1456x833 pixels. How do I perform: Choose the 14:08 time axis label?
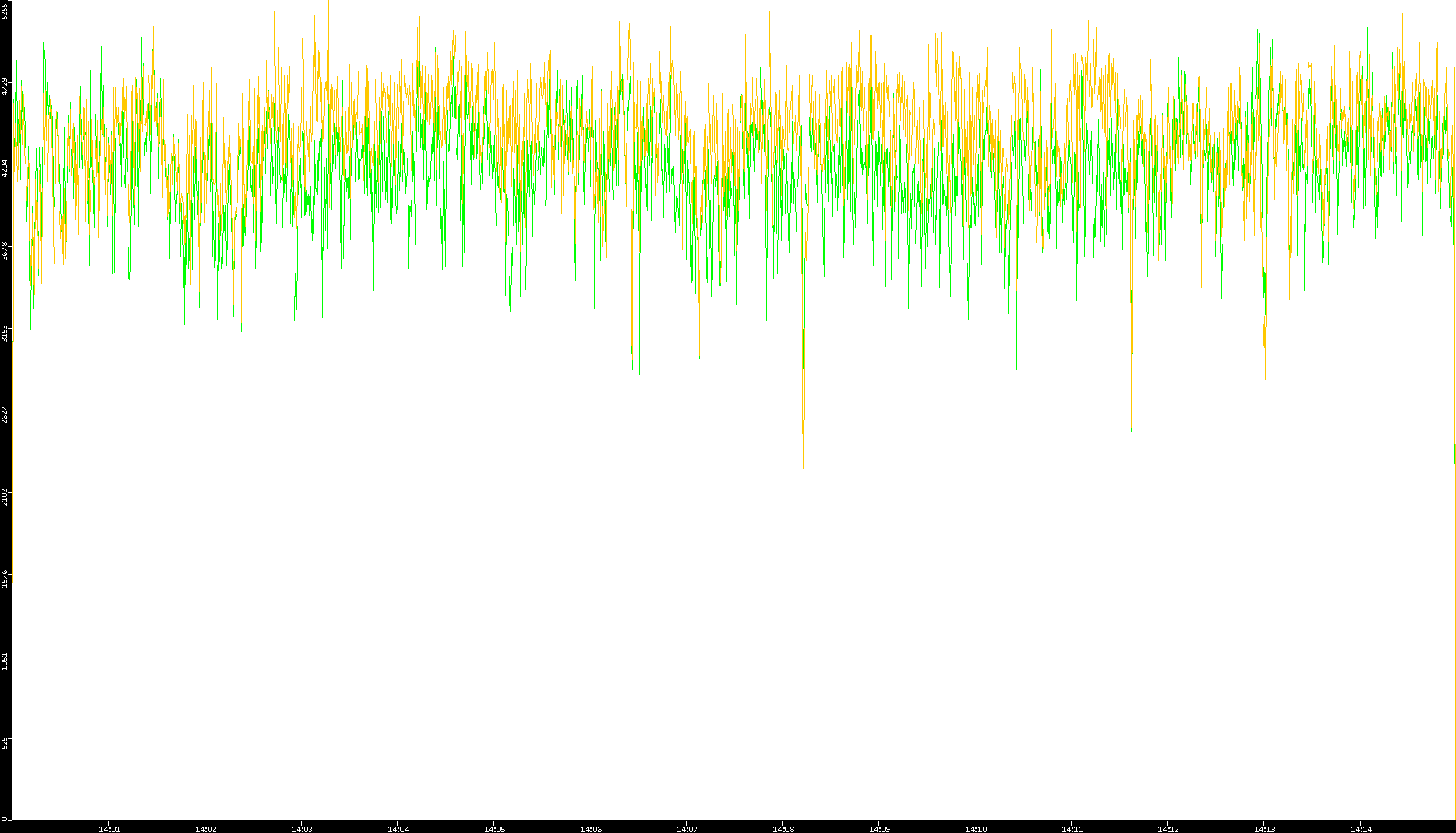point(783,829)
